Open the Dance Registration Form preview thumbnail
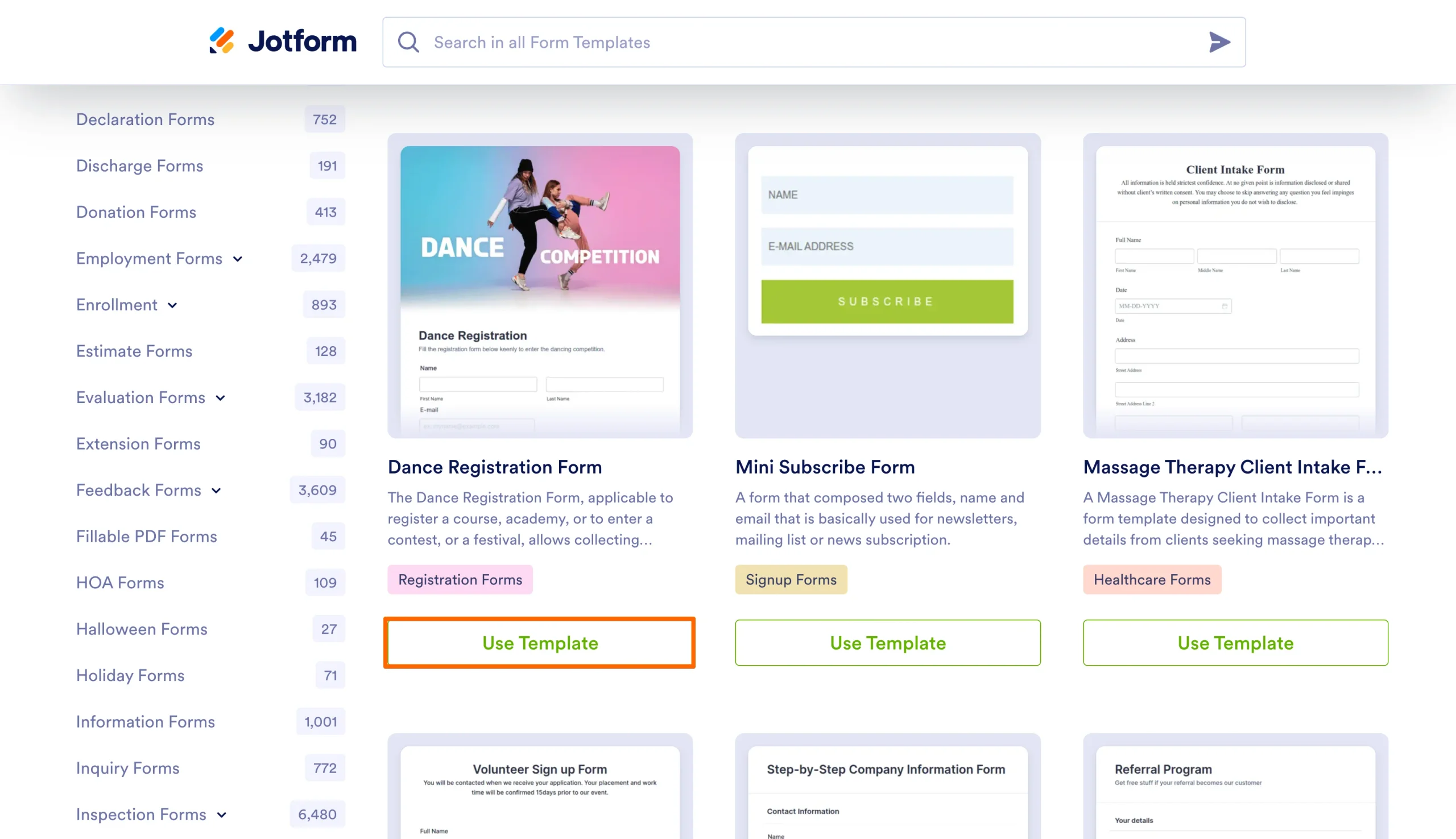 click(540, 286)
